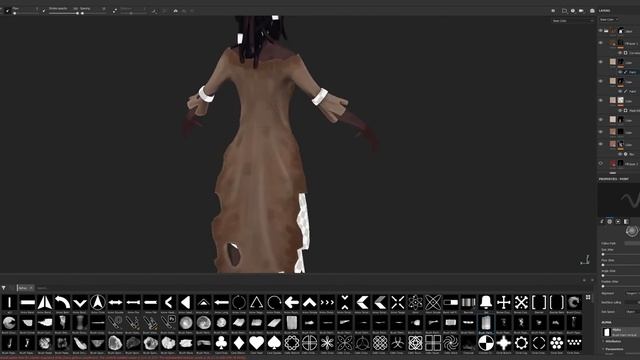640x360 pixels.
Task: Open the LAYERS panel header
Action: (x=604, y=11)
